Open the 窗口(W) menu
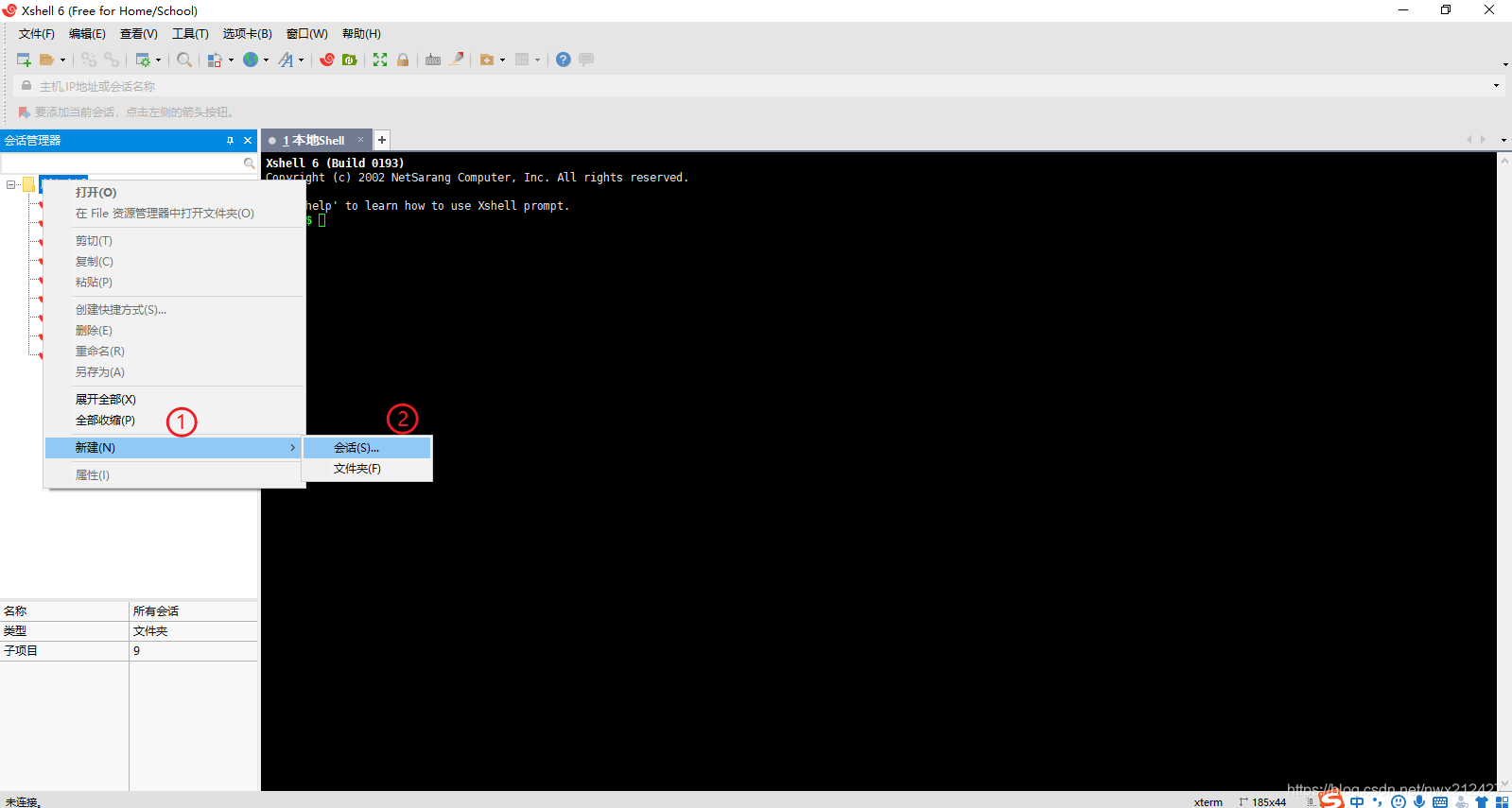 tap(307, 34)
